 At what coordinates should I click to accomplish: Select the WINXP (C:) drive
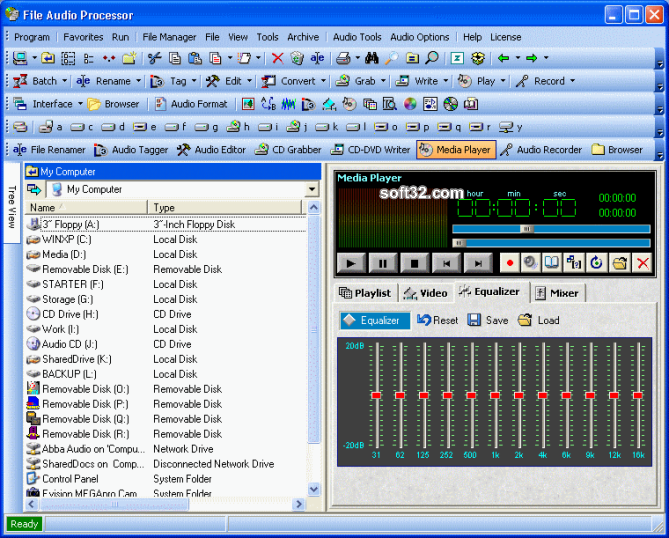[x=67, y=239]
